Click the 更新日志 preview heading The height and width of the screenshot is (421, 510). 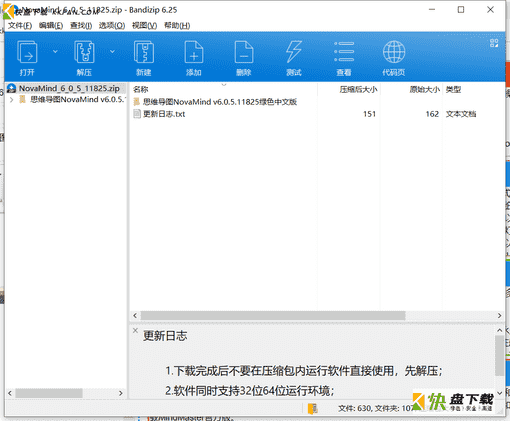click(165, 336)
